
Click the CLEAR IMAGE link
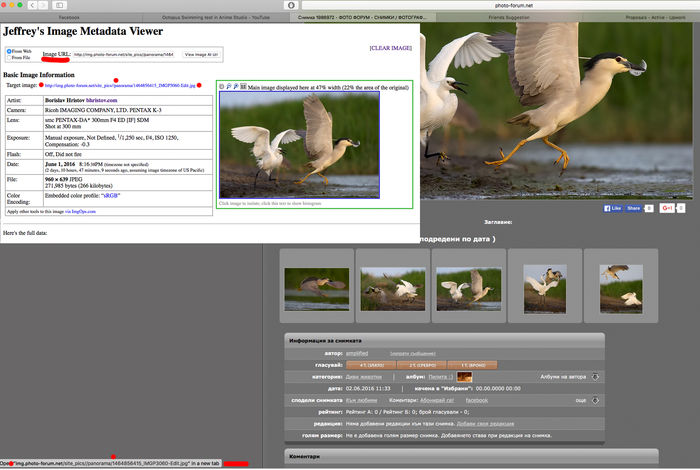390,47
